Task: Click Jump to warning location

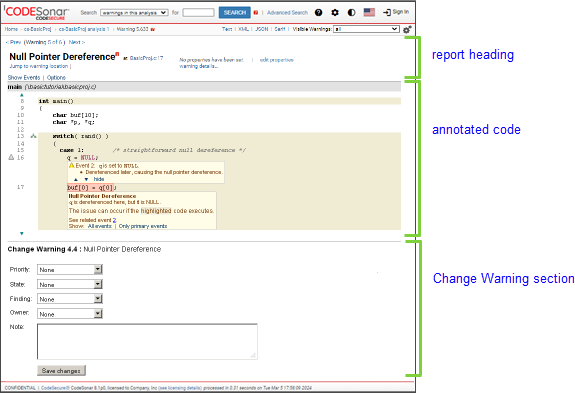Action: [x=39, y=66]
